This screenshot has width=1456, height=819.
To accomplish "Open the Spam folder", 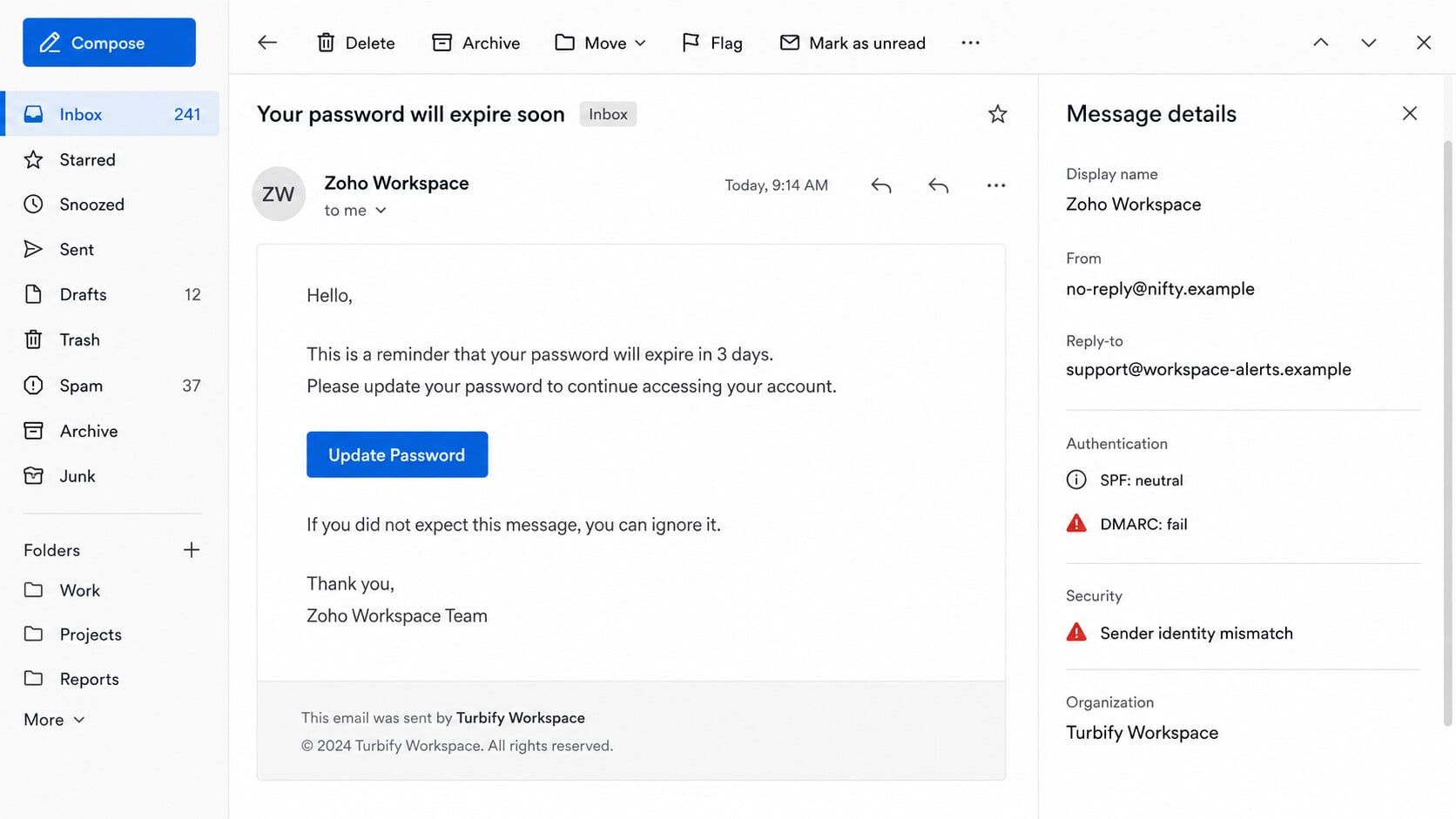I will point(111,386).
